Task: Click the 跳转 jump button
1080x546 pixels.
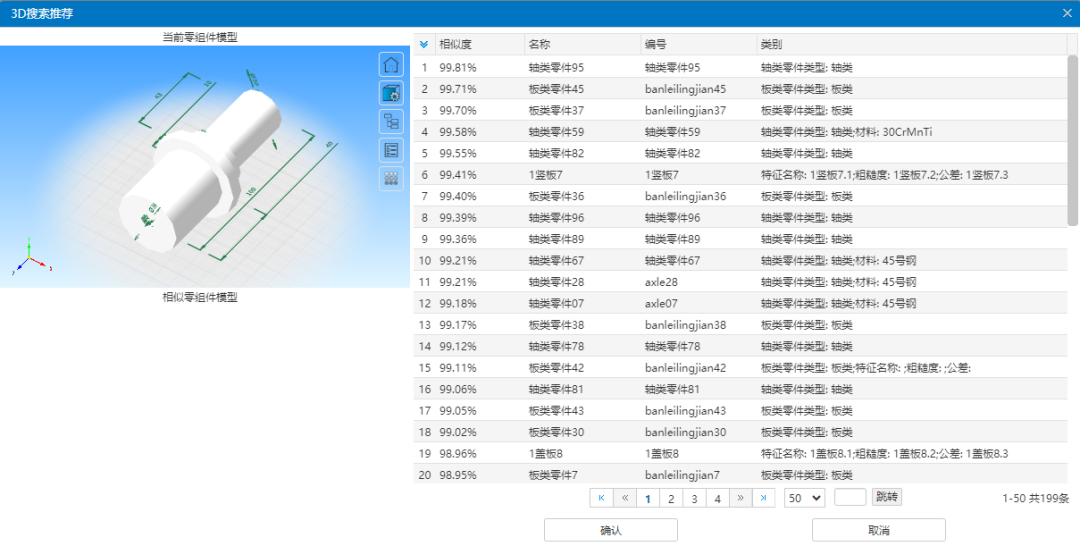Action: pyautogui.click(x=887, y=497)
